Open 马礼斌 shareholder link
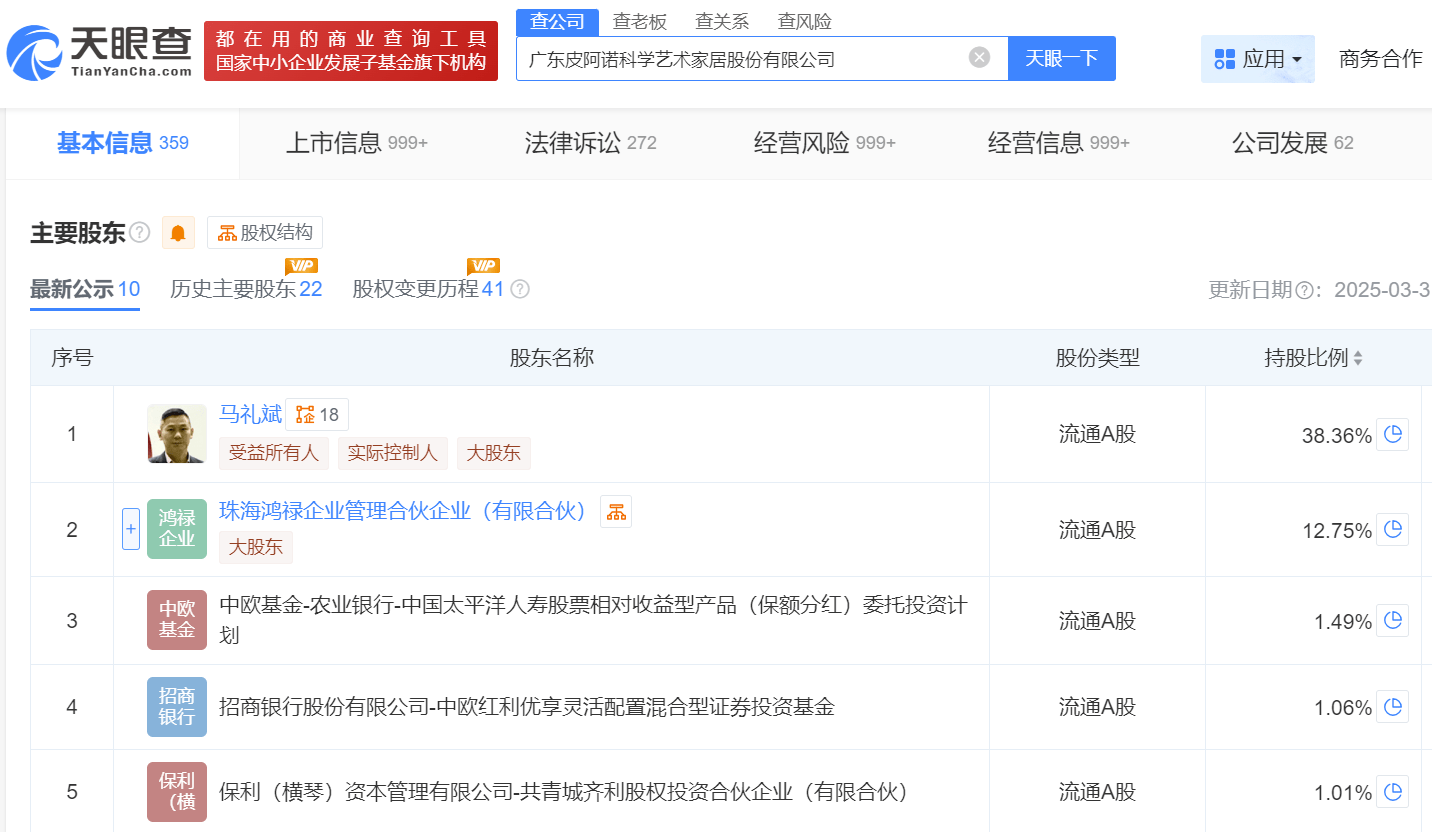 coord(251,414)
